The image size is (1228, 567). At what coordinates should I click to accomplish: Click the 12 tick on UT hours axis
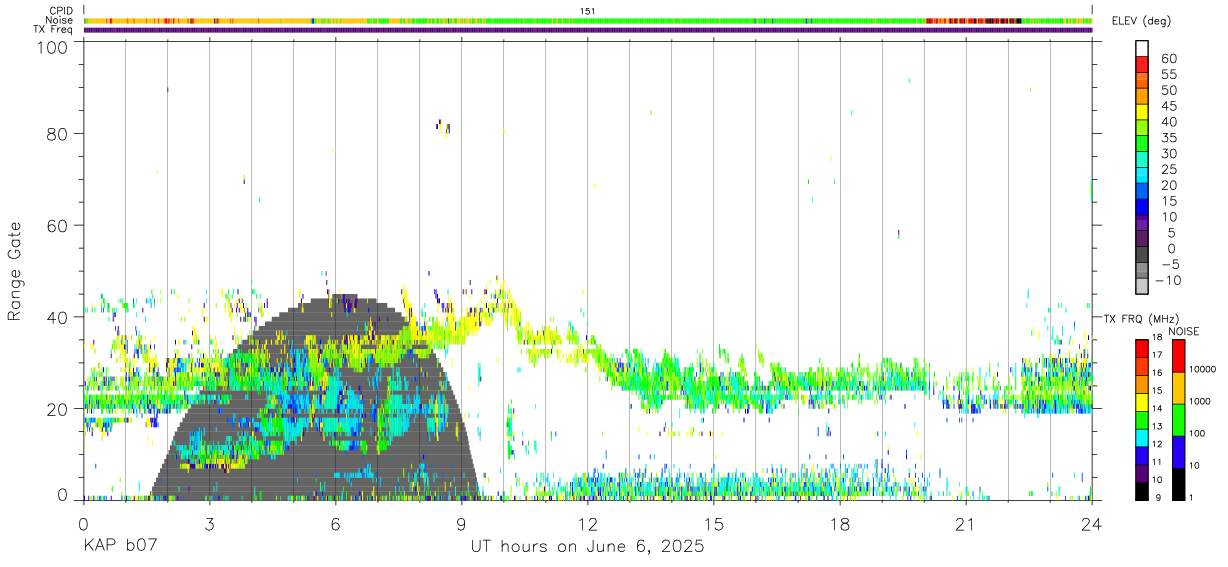[x=588, y=523]
